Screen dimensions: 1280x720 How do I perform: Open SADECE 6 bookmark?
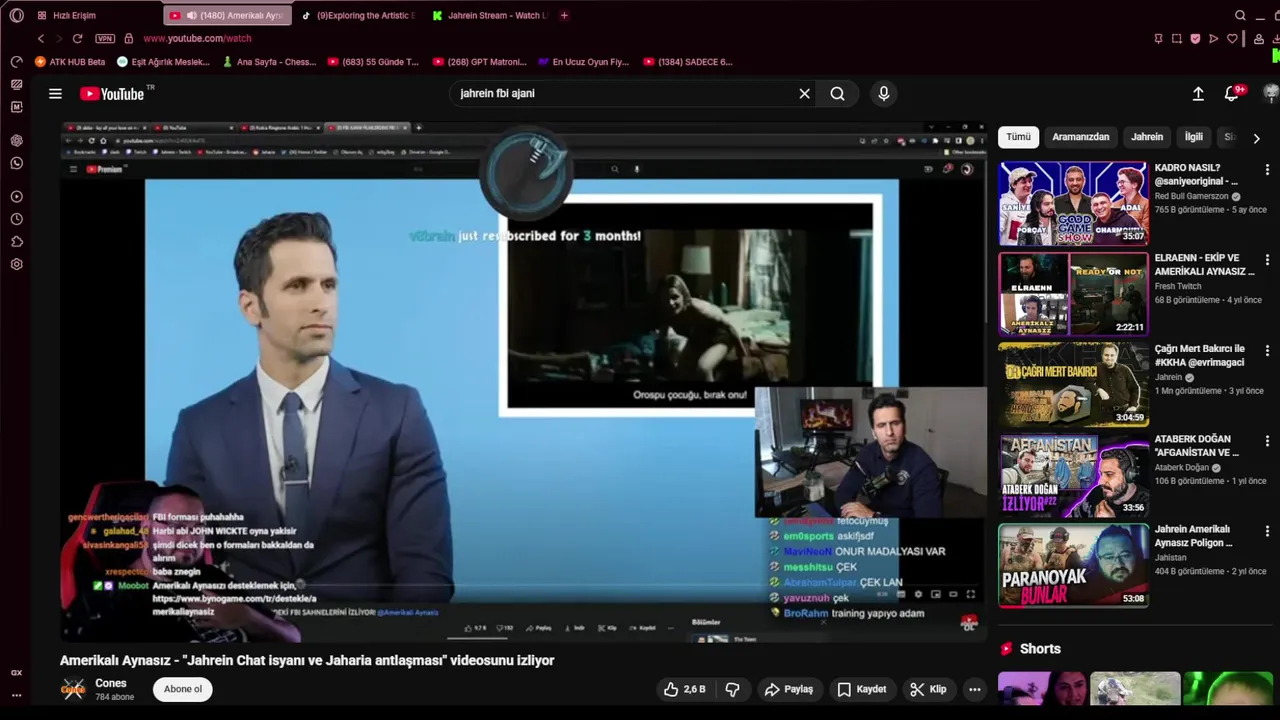[688, 61]
